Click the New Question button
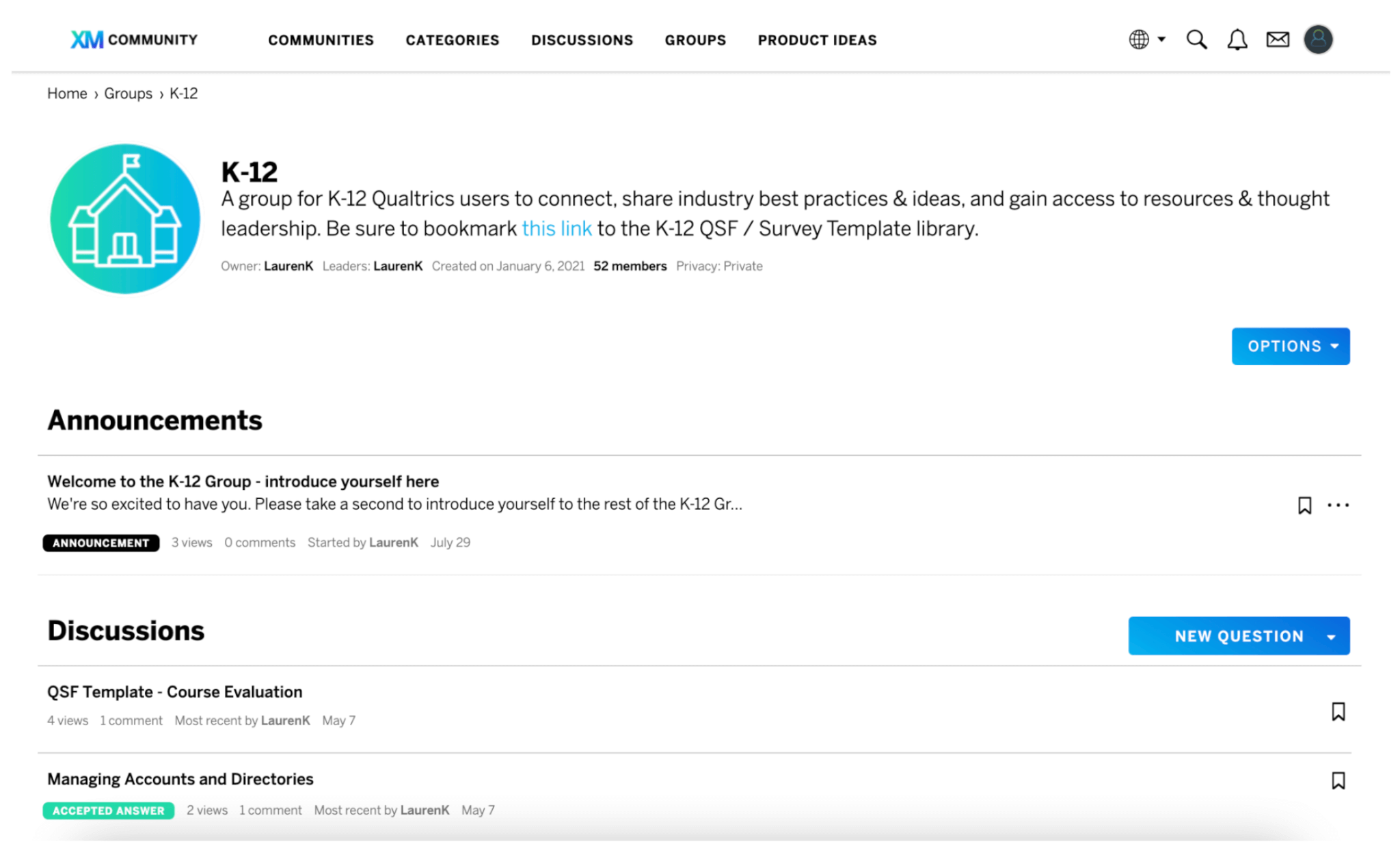The image size is (1400, 857). point(1239,636)
